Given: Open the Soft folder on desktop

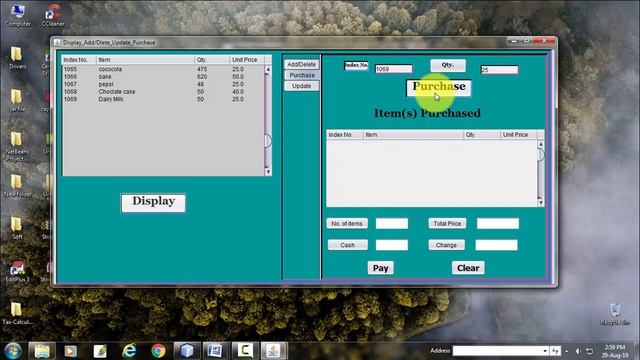Looking at the screenshot, I should click(17, 228).
